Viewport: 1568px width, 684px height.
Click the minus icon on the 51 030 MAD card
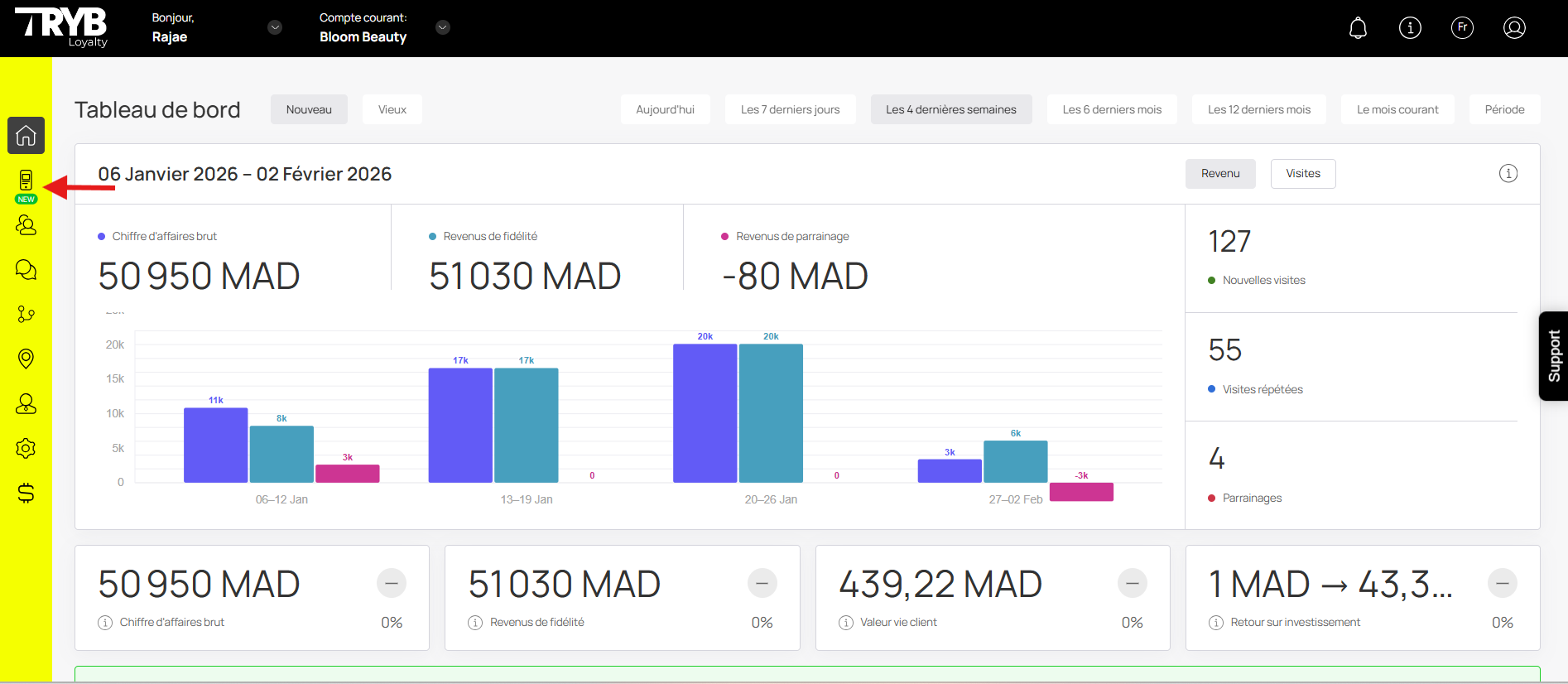point(762,583)
